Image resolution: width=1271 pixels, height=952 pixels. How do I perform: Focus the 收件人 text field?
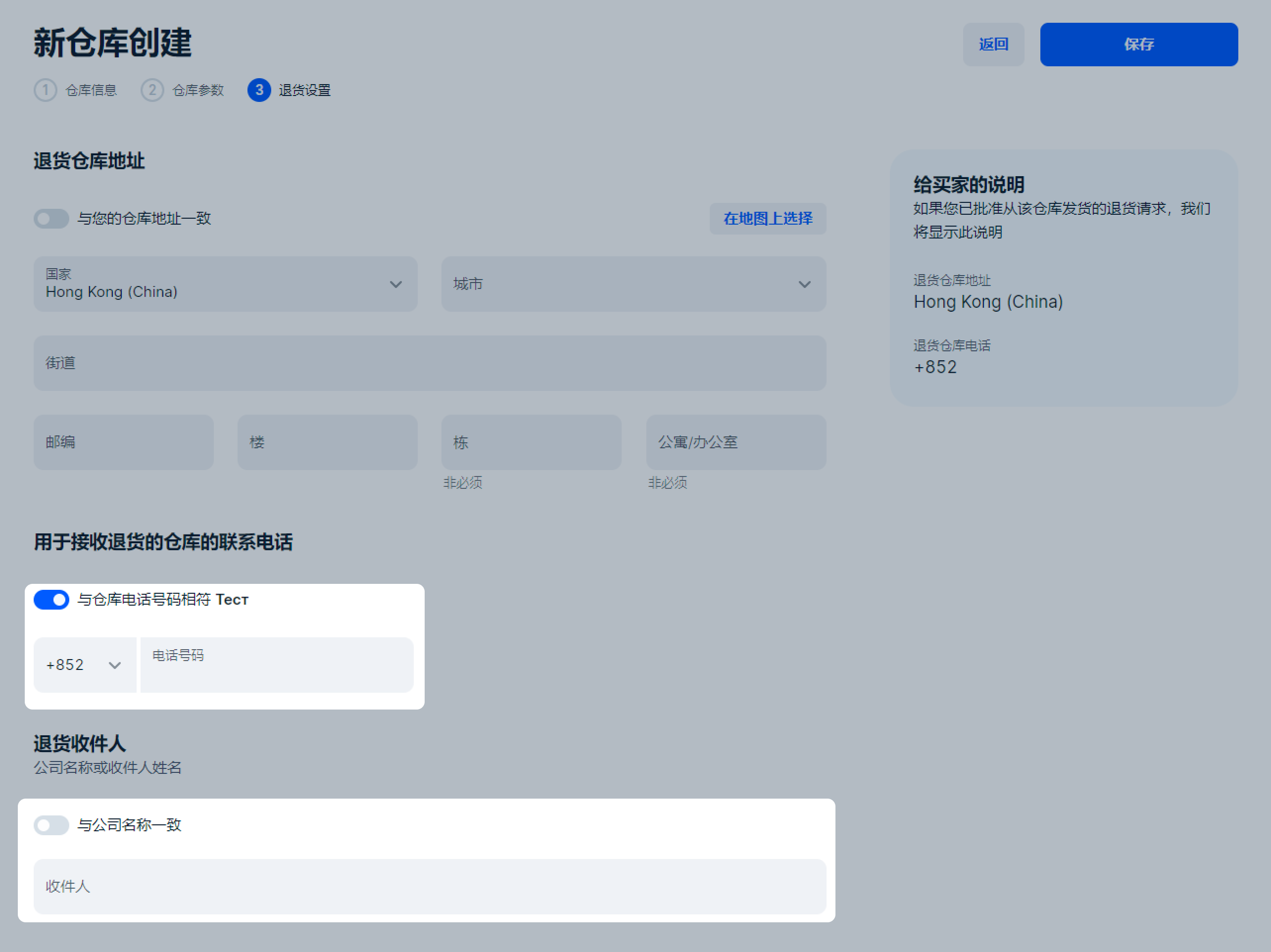coord(430,886)
